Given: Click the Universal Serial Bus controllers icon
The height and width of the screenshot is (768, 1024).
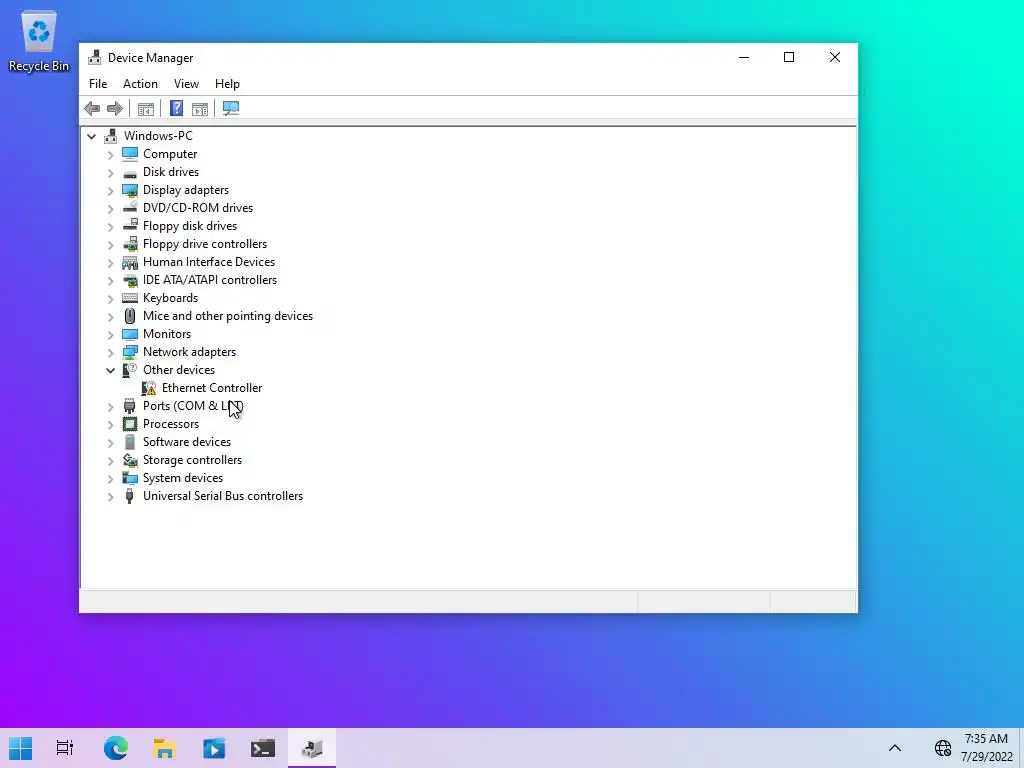Looking at the screenshot, I should [x=130, y=496].
